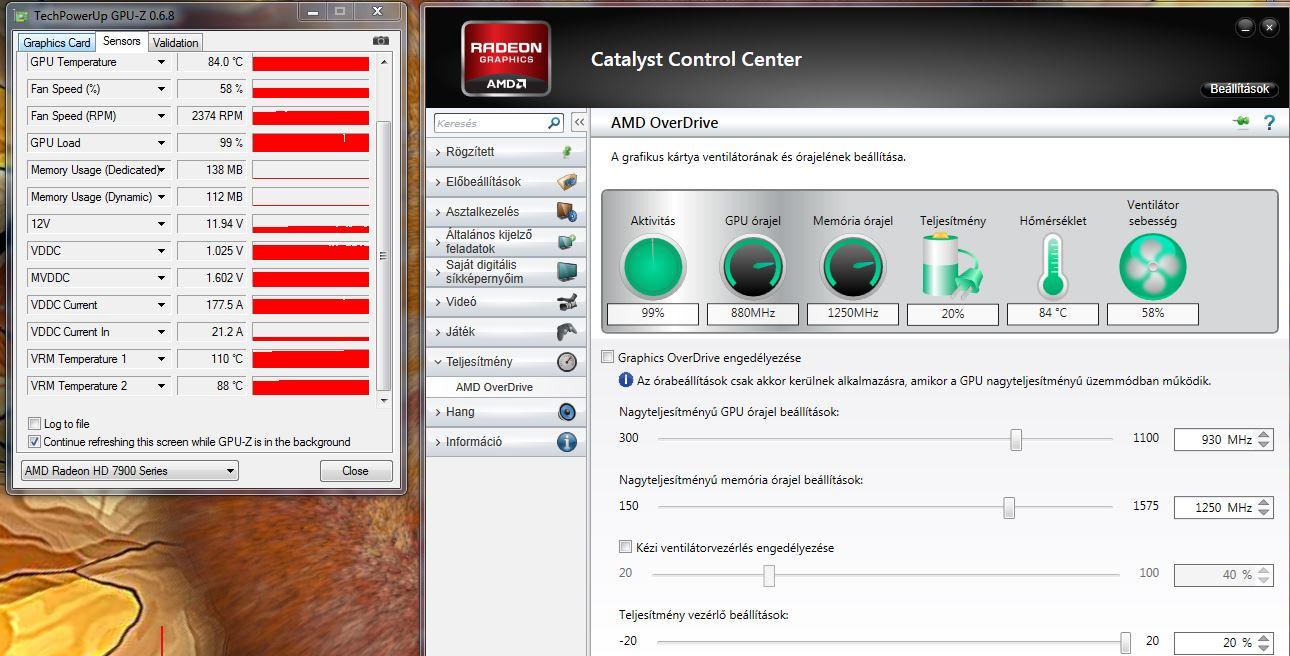Enable Graphics OverDrive engedélyezése checkbox
Viewport: 1290px width, 656px height.
(607, 357)
